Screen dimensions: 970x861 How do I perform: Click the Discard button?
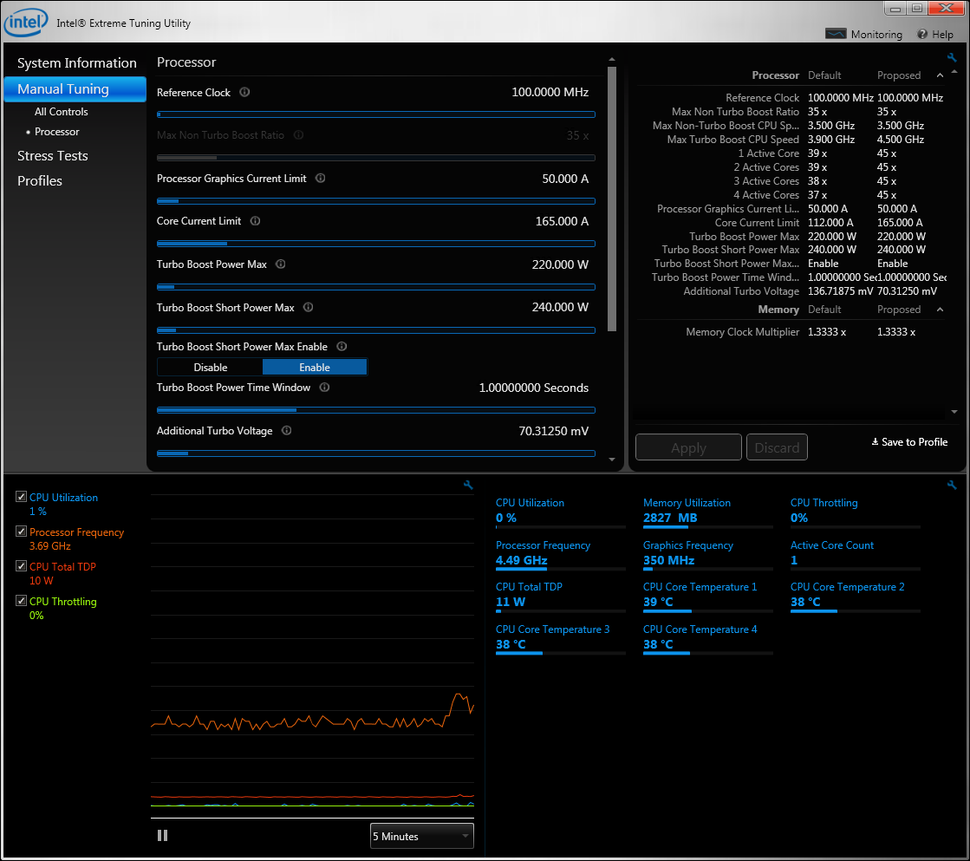[777, 447]
